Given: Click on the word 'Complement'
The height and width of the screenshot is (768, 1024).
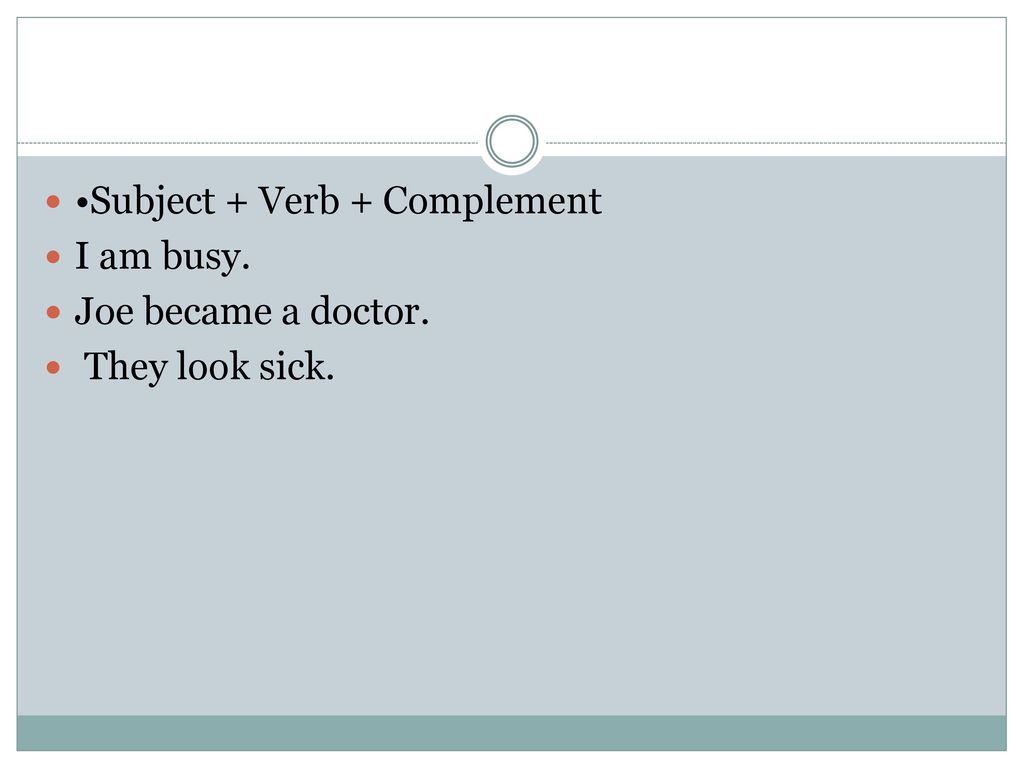Looking at the screenshot, I should pos(492,202).
